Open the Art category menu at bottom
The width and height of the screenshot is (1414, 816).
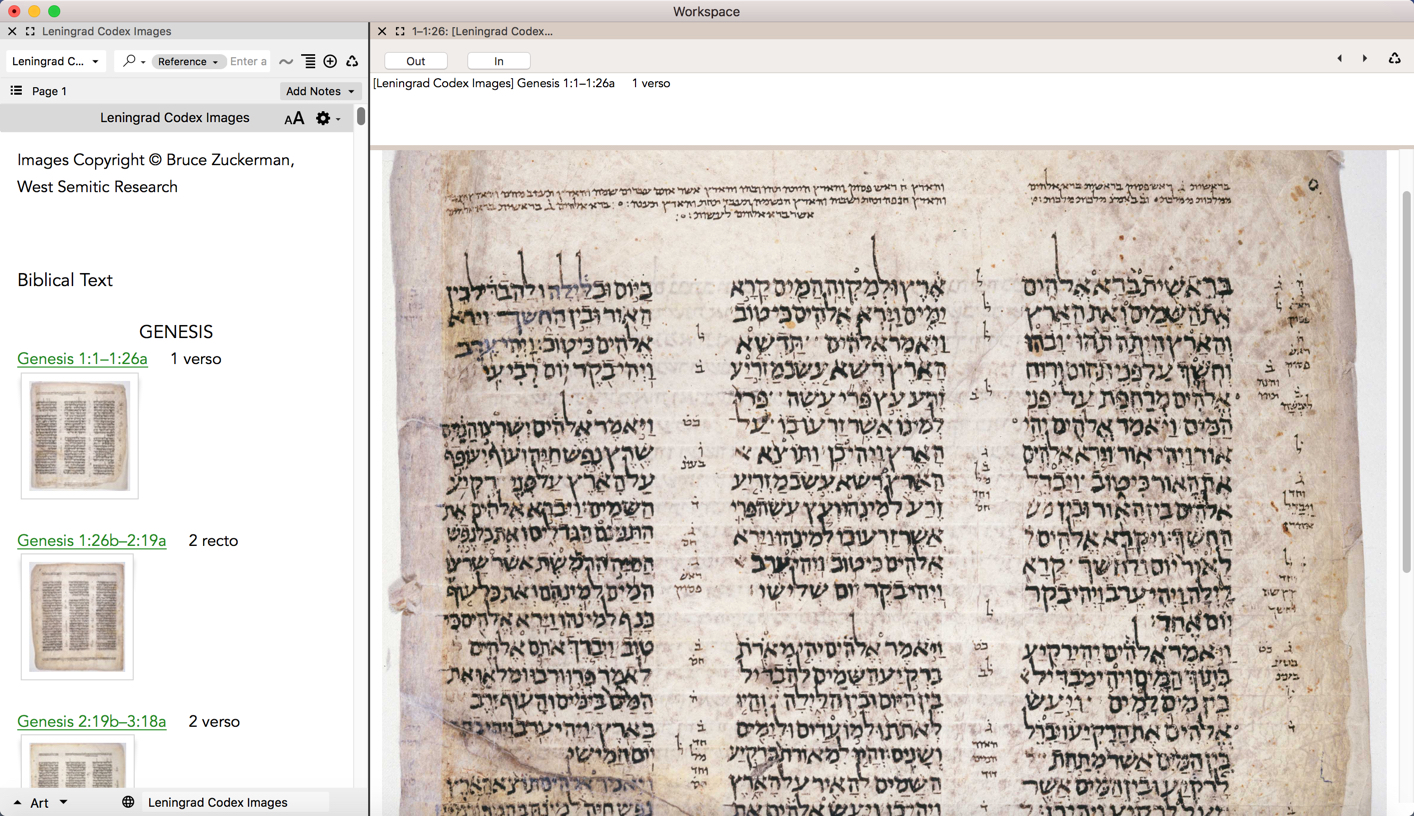coord(41,802)
